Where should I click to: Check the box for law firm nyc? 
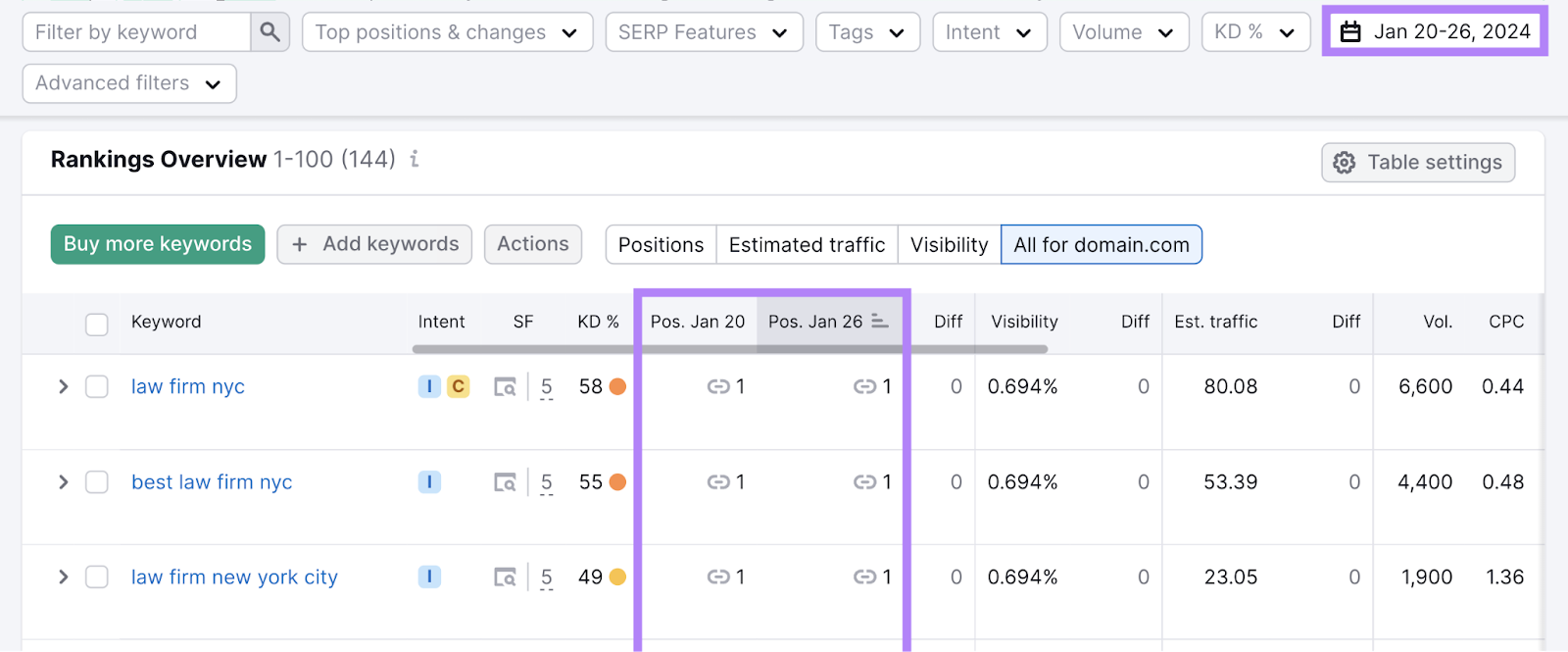pos(97,387)
